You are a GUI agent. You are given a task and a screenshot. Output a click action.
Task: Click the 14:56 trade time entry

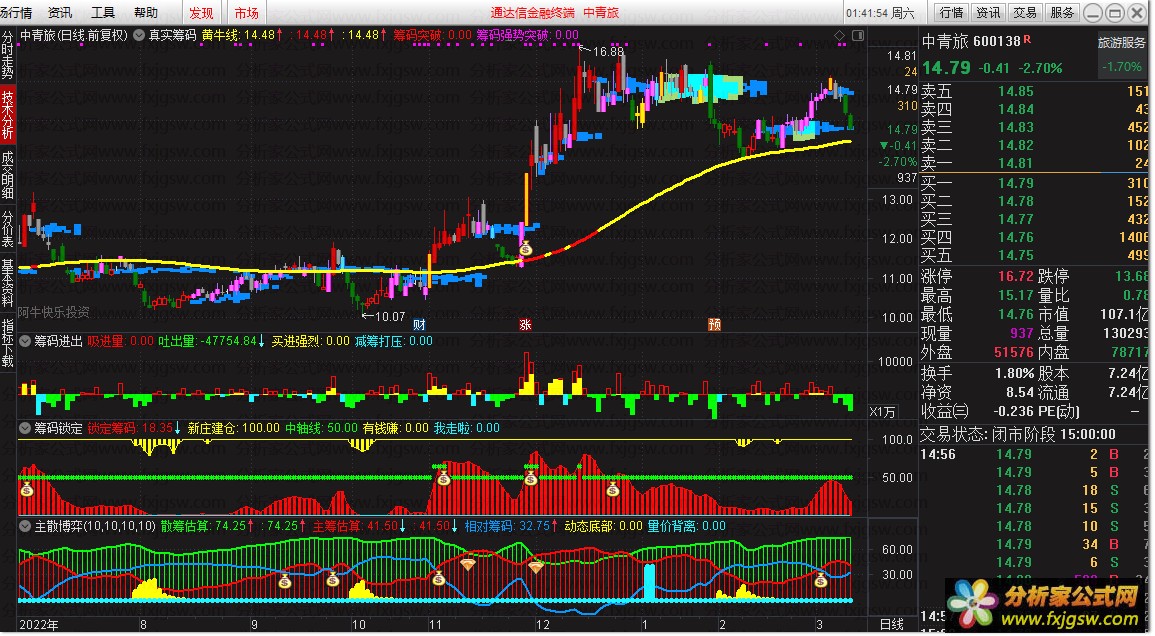(x=938, y=455)
